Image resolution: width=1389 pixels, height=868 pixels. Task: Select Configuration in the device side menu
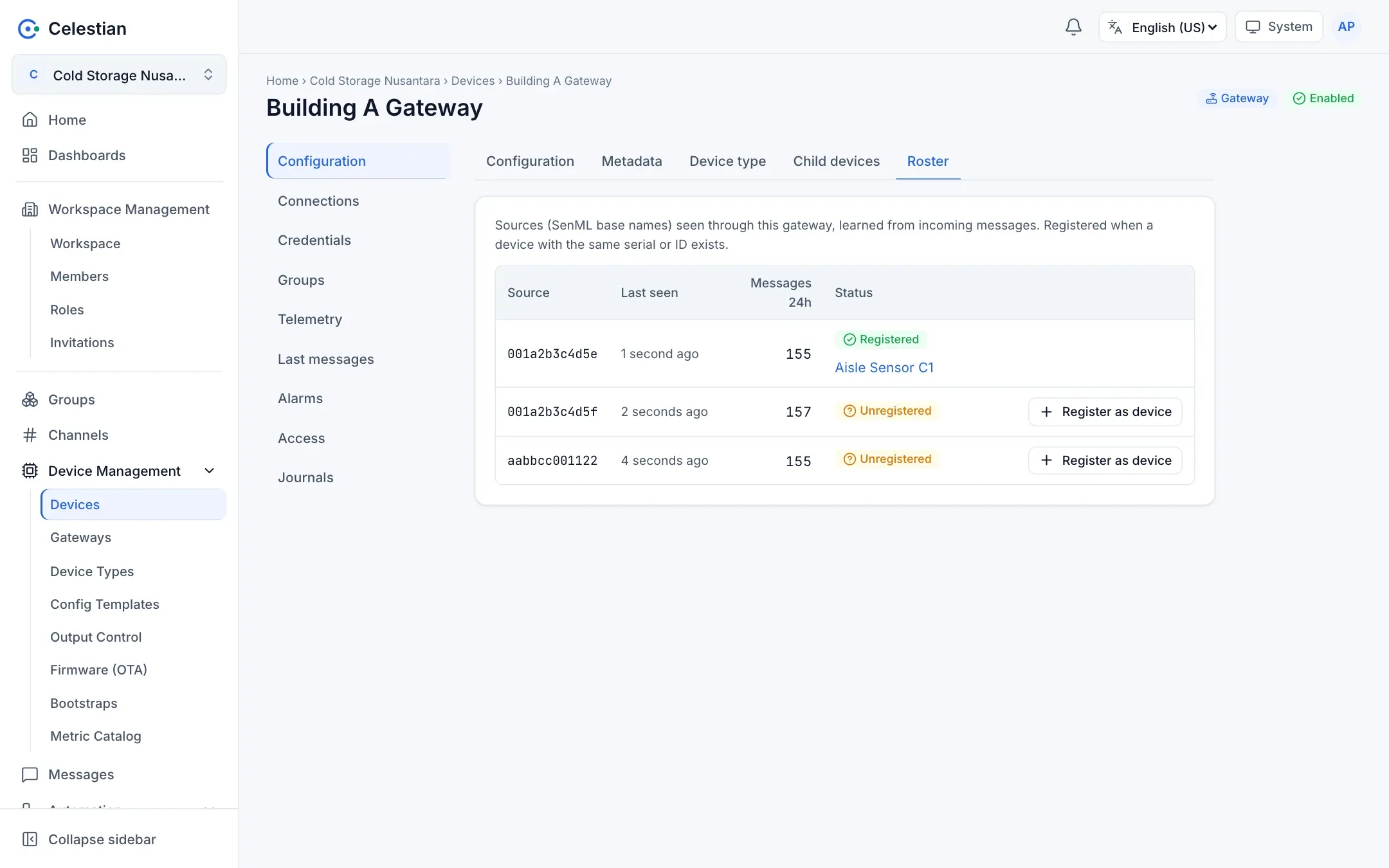click(358, 161)
